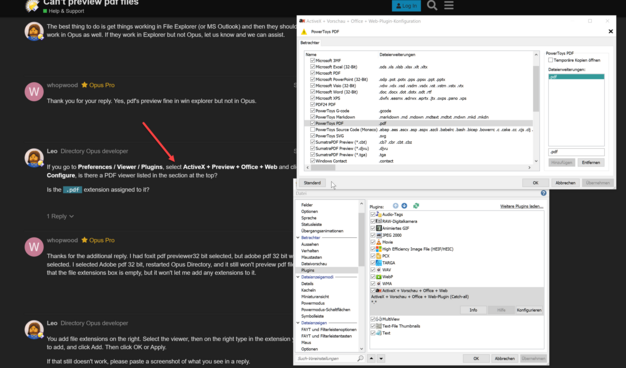Click Leo's avatar in first forum post
626x368 pixels.
tap(34, 31)
